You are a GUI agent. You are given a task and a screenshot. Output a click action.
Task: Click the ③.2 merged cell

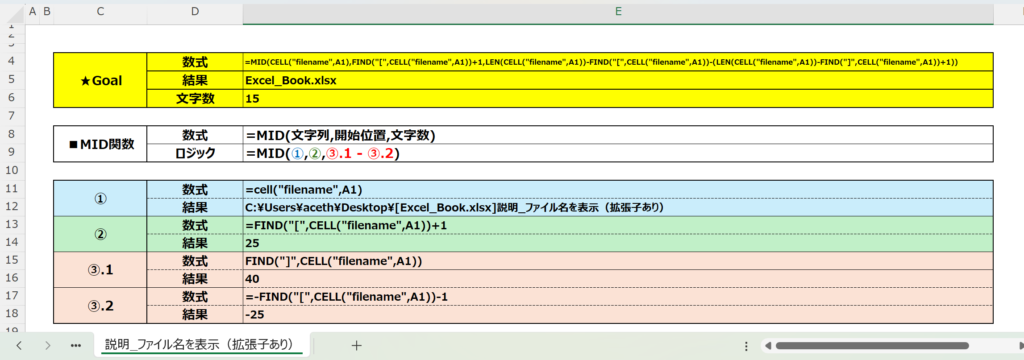tap(100, 306)
